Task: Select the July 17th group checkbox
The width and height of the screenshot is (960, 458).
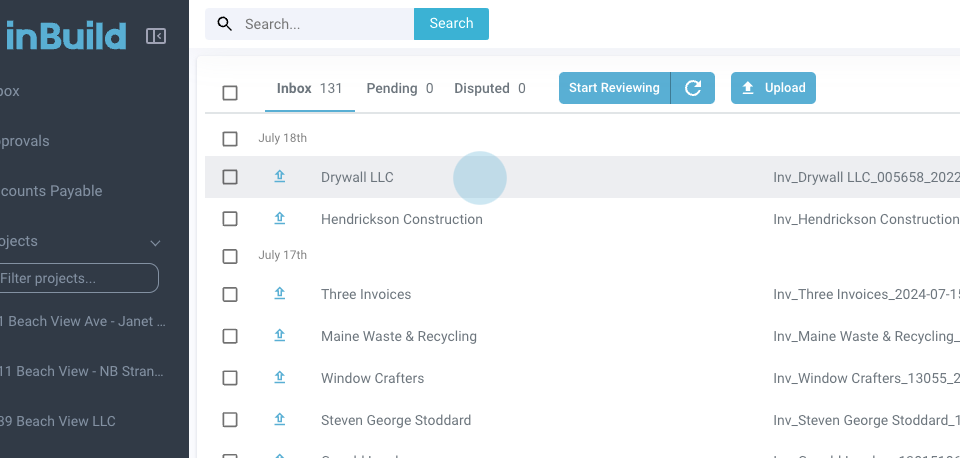Action: (230, 256)
